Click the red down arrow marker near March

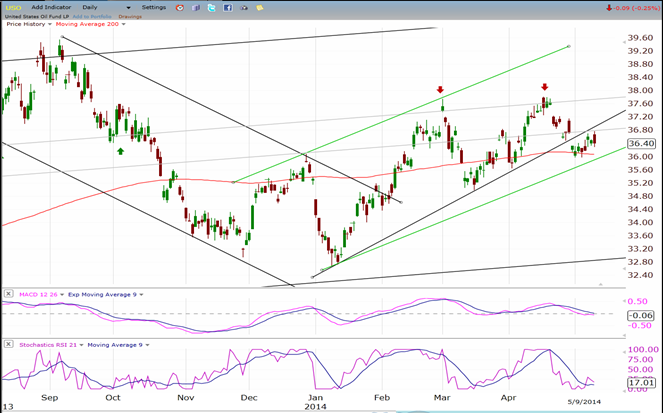(440, 90)
